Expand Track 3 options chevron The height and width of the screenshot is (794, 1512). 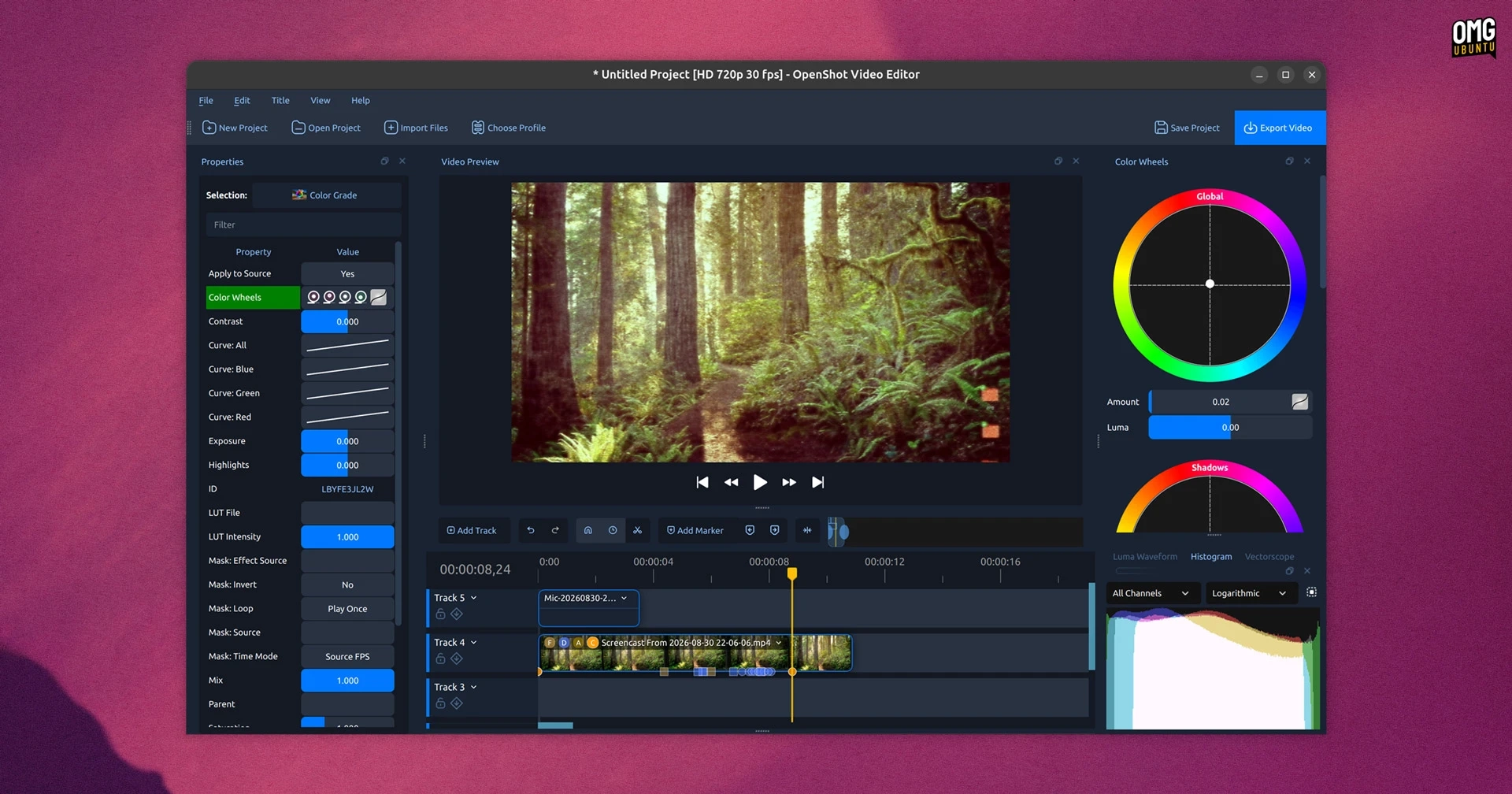coord(474,688)
